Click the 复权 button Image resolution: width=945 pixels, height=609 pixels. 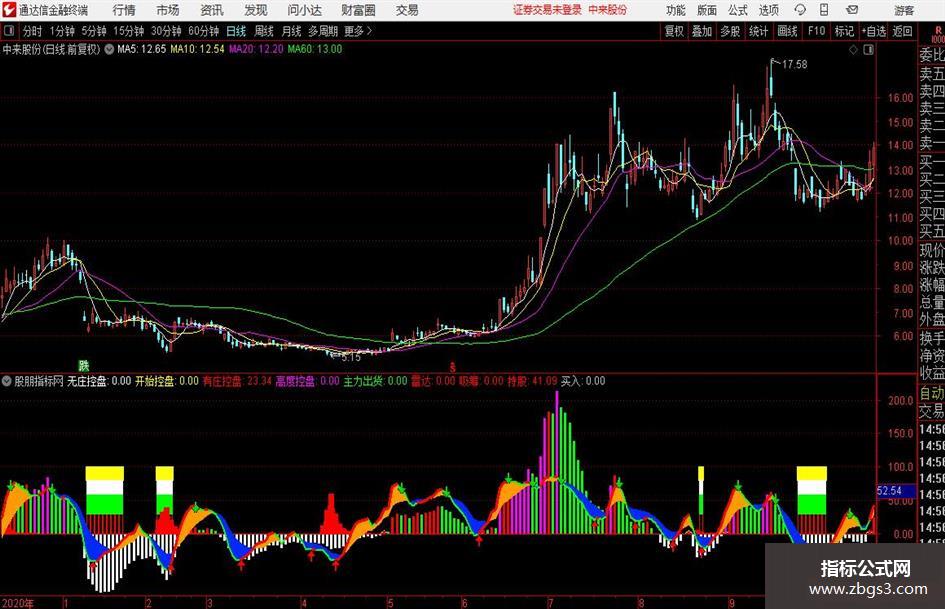[x=674, y=31]
